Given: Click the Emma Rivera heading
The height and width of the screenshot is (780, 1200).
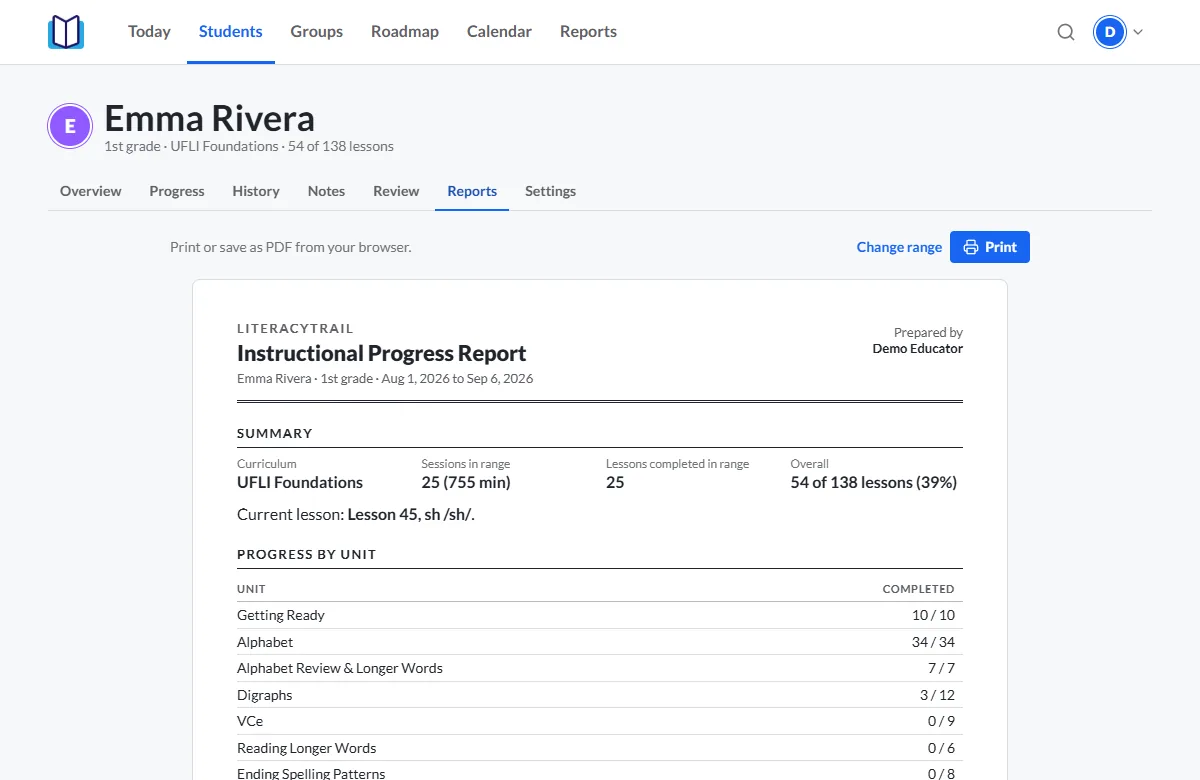Looking at the screenshot, I should [x=210, y=119].
